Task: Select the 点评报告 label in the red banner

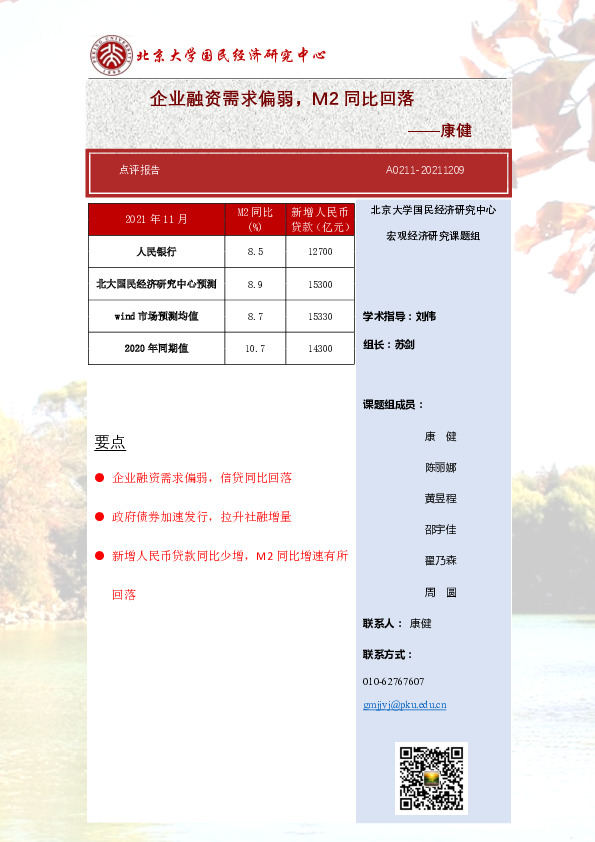Action: coord(139,170)
